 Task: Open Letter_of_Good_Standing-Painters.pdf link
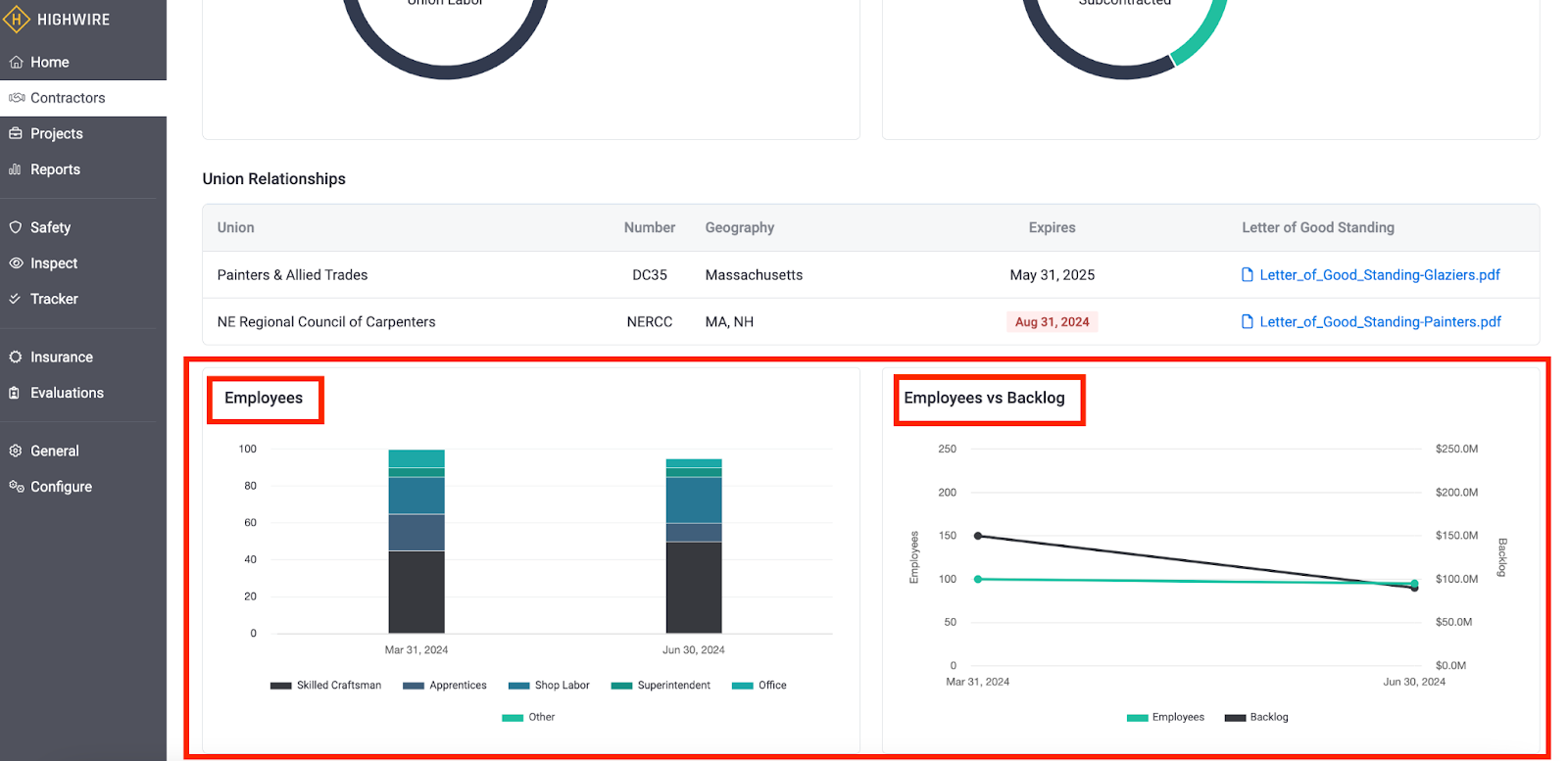(1380, 322)
